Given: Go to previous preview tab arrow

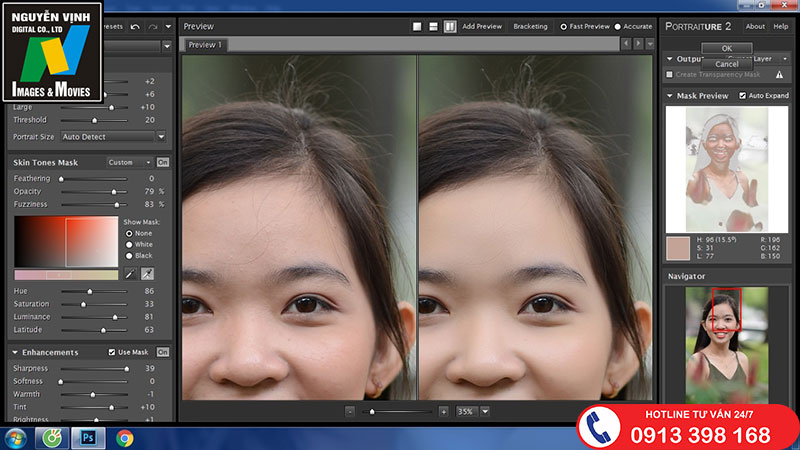Looking at the screenshot, I should point(626,44).
